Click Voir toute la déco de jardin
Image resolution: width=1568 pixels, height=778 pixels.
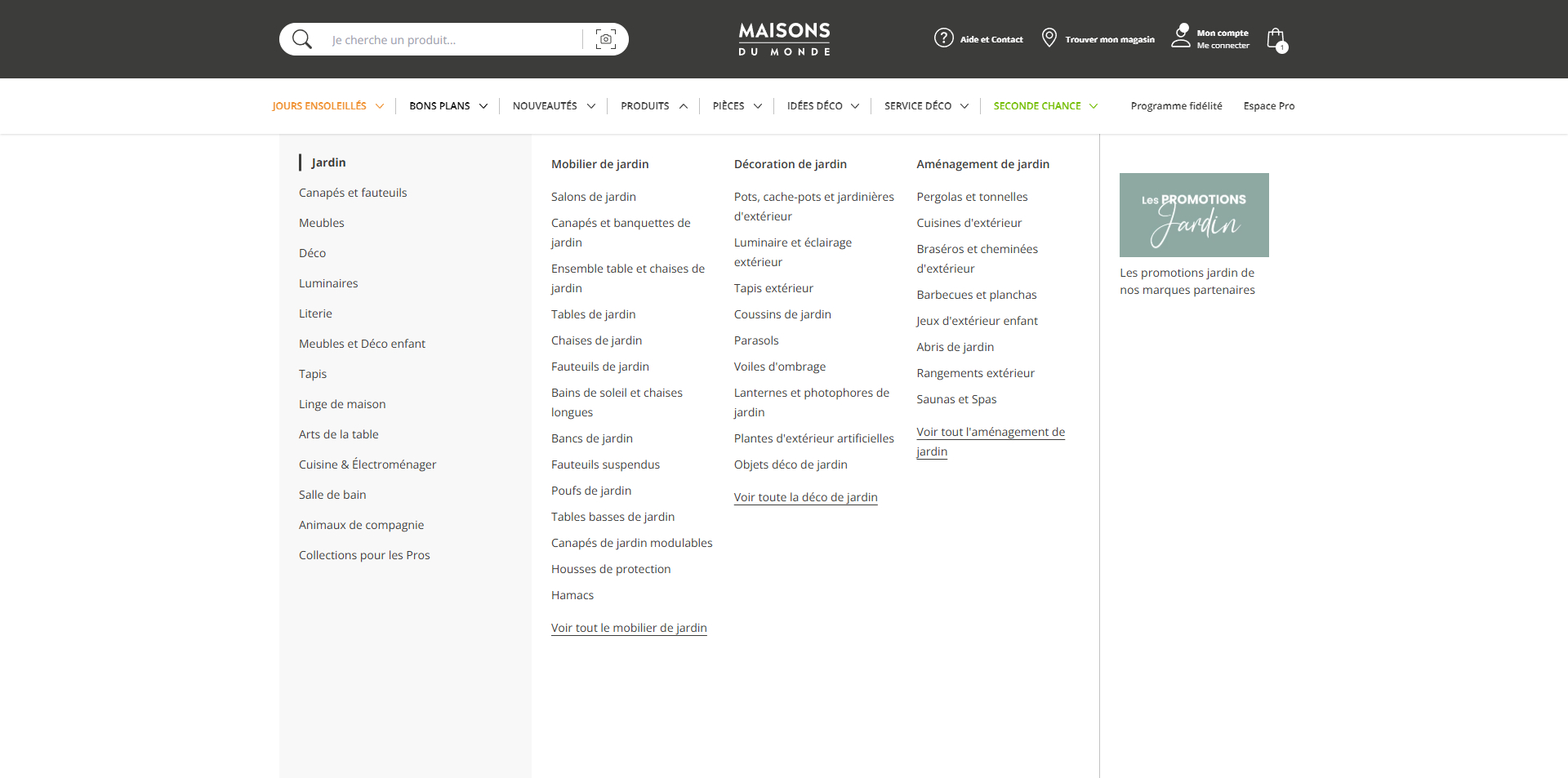tap(806, 497)
